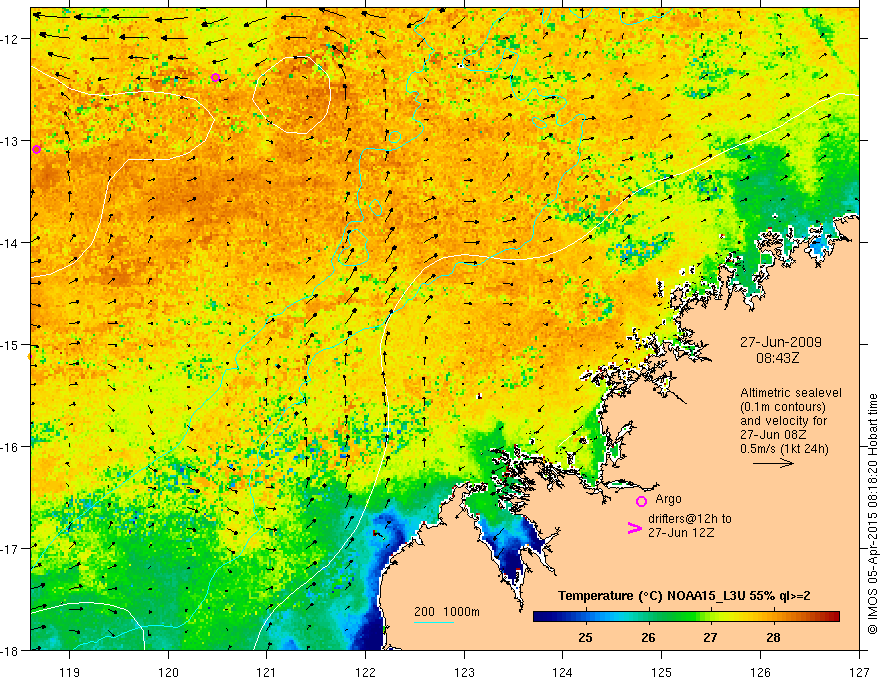Click the "200 1000m" depth contour label
The width and height of the screenshot is (880, 680).
pos(447,612)
